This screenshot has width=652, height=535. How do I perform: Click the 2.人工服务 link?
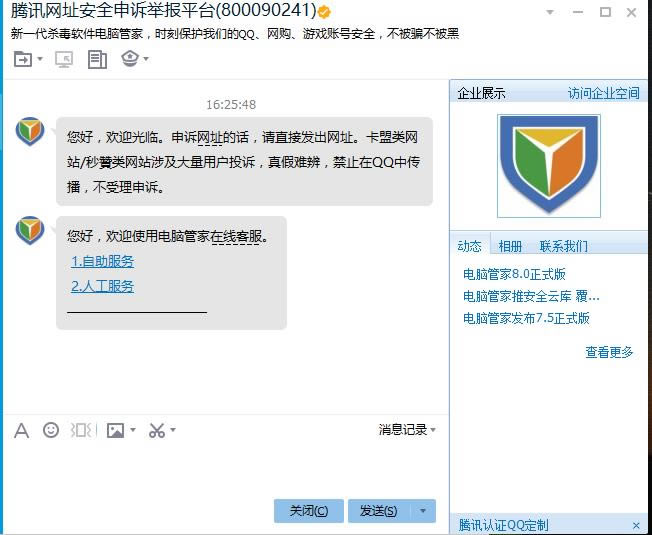(102, 286)
